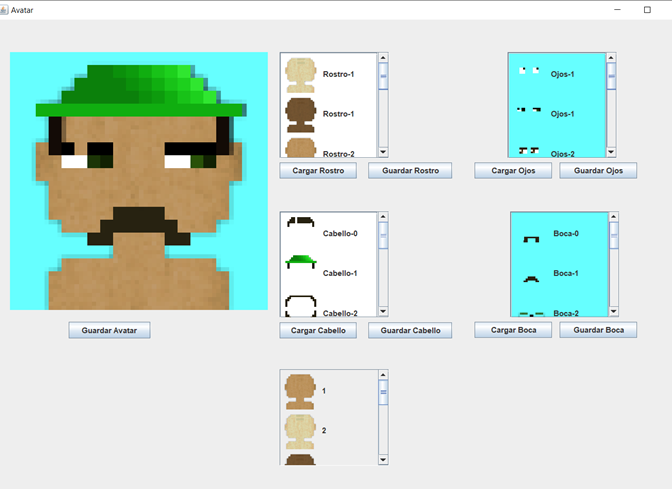Click the down arrow of Cabello list scrollbar
Screen dimensions: 672x489
point(383,312)
